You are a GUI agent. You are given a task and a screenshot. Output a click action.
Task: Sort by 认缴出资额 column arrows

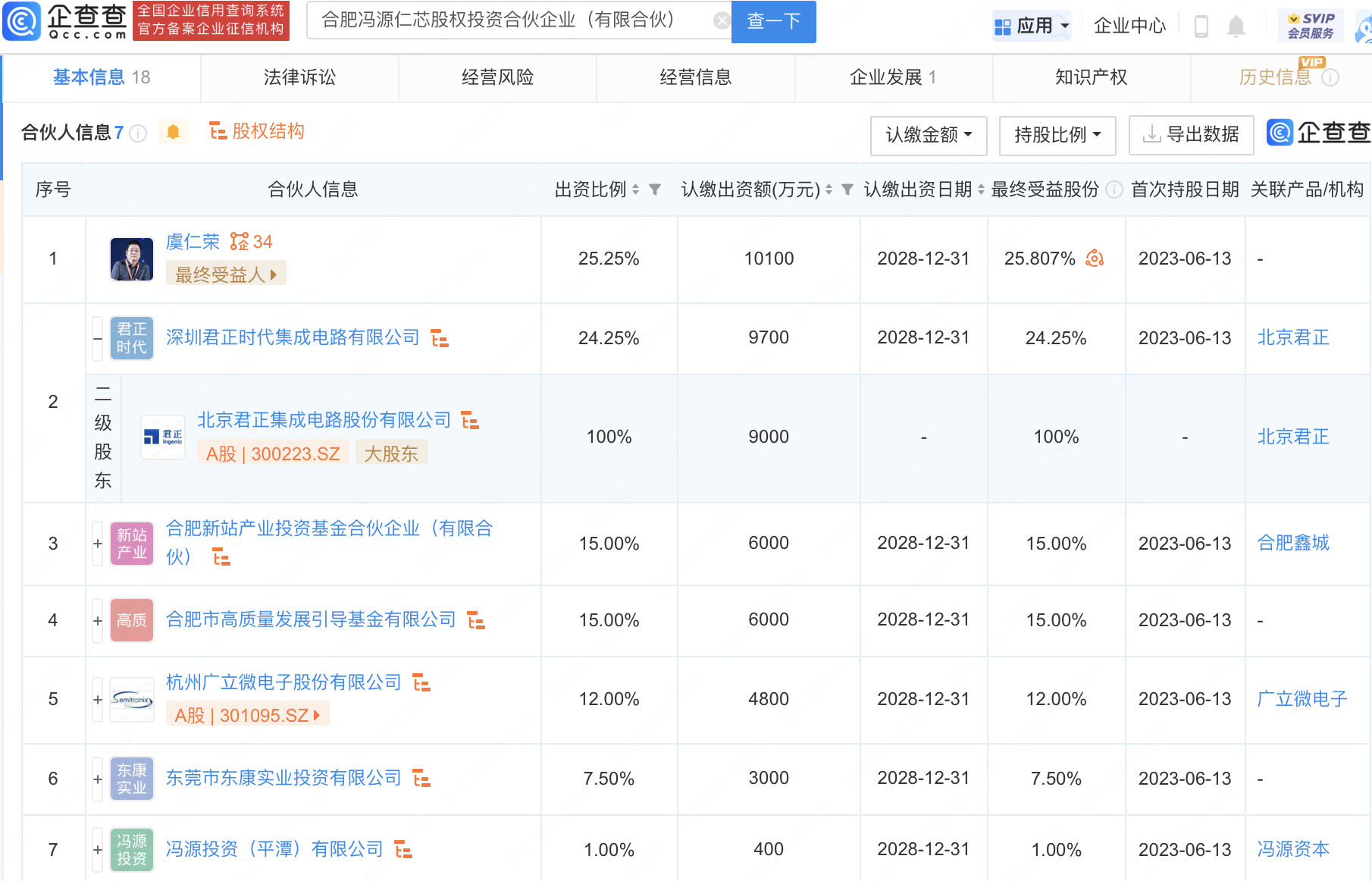tap(829, 190)
